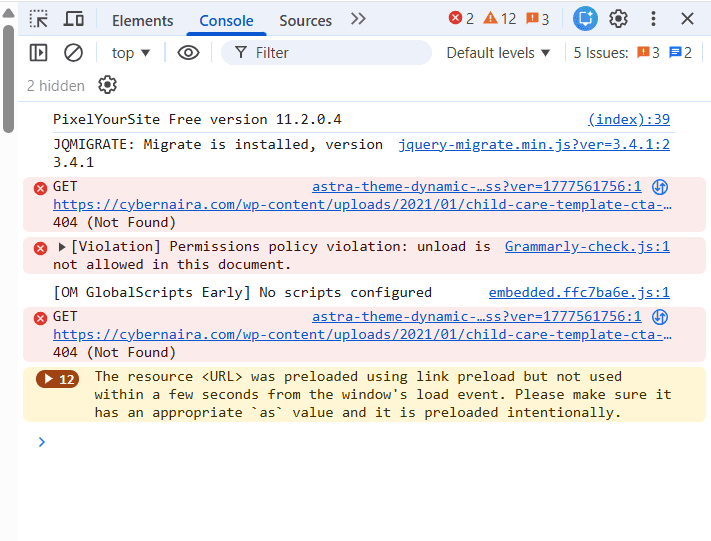Click the red error count badge
711x541 pixels.
(461, 19)
